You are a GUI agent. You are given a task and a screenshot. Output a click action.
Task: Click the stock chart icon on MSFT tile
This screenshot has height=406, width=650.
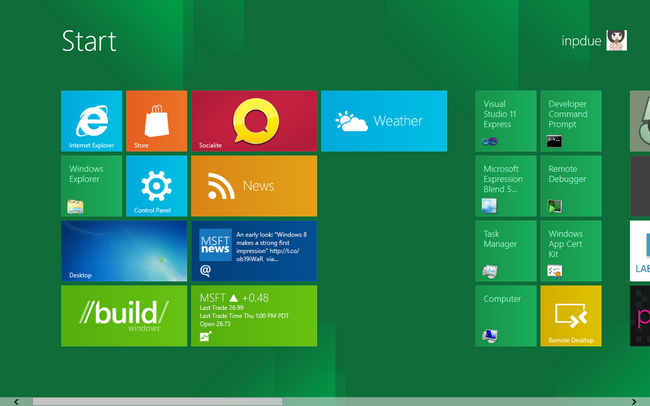[x=206, y=336]
